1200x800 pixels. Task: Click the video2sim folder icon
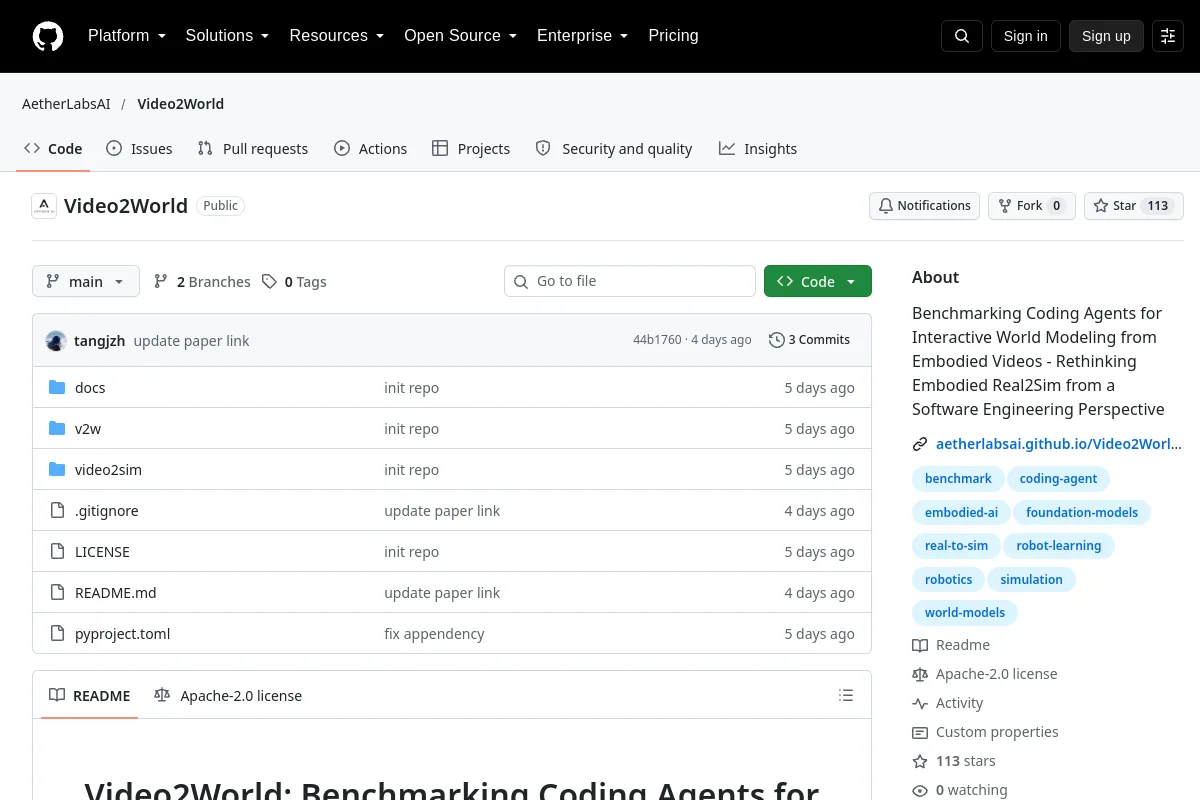(x=57, y=469)
